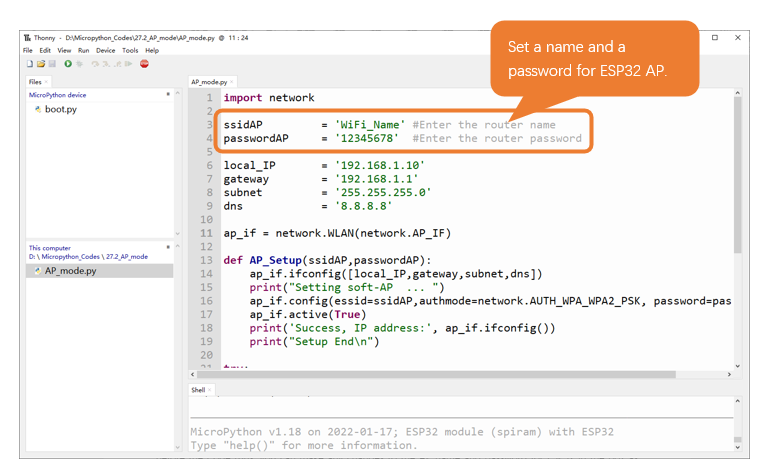770x465 pixels.
Task: Click the 27.2_AP_mode path segment
Action: 127,256
